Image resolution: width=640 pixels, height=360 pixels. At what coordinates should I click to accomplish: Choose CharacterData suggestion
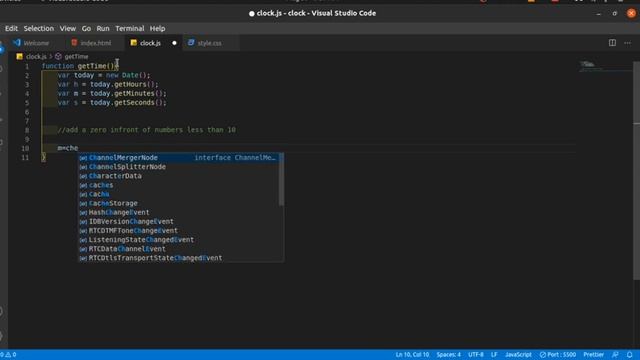(x=179, y=176)
